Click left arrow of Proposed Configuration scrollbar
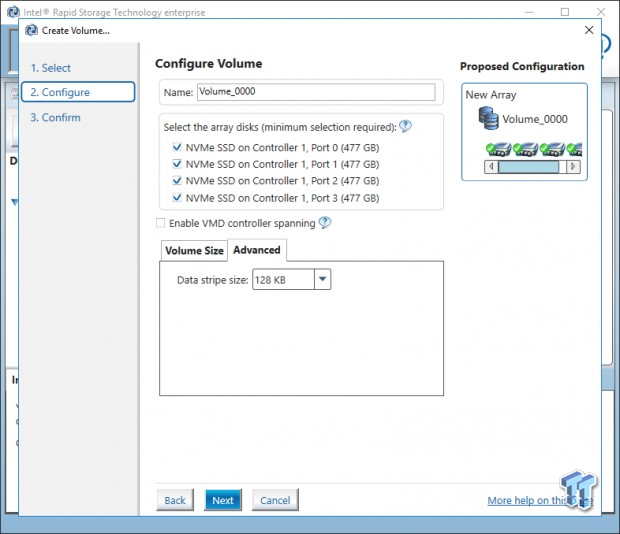The width and height of the screenshot is (620, 534). (491, 167)
